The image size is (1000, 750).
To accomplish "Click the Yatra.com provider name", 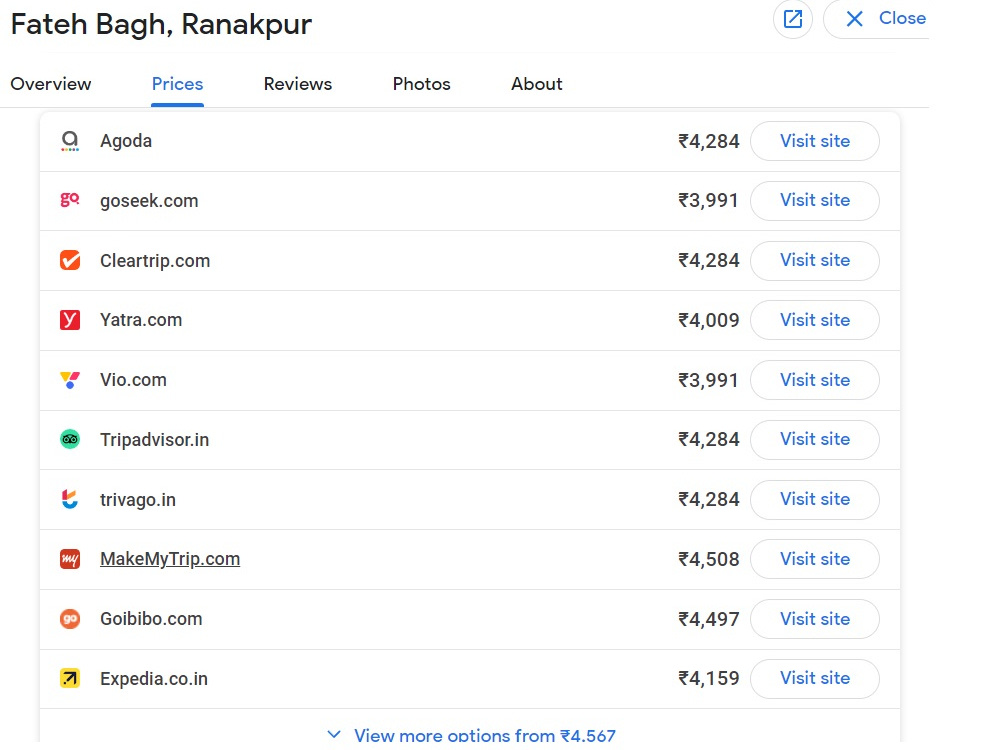I will point(140,320).
